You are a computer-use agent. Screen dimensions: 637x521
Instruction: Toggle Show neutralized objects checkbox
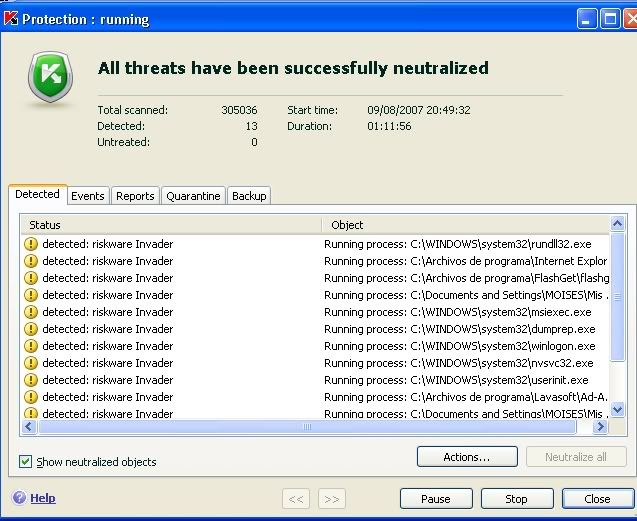tap(25, 461)
